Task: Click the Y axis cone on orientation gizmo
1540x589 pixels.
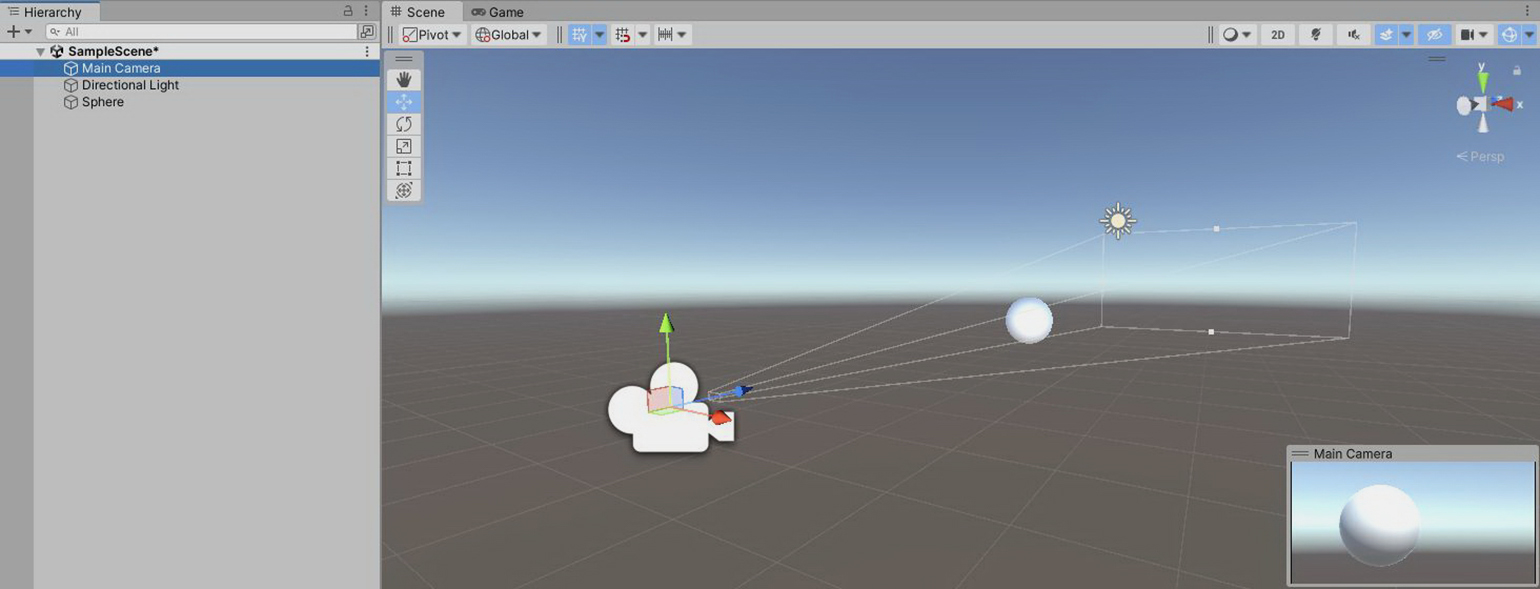Action: pos(1482,80)
